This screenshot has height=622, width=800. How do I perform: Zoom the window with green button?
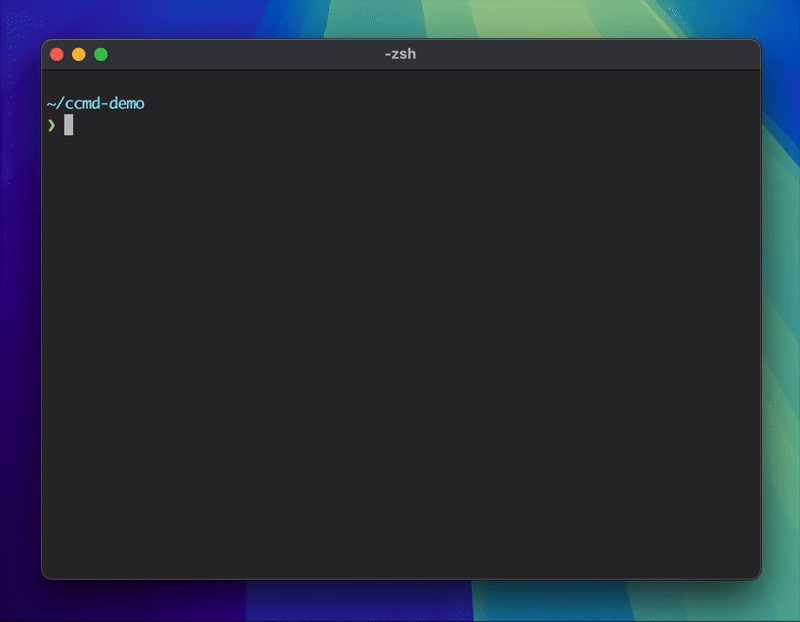(101, 55)
